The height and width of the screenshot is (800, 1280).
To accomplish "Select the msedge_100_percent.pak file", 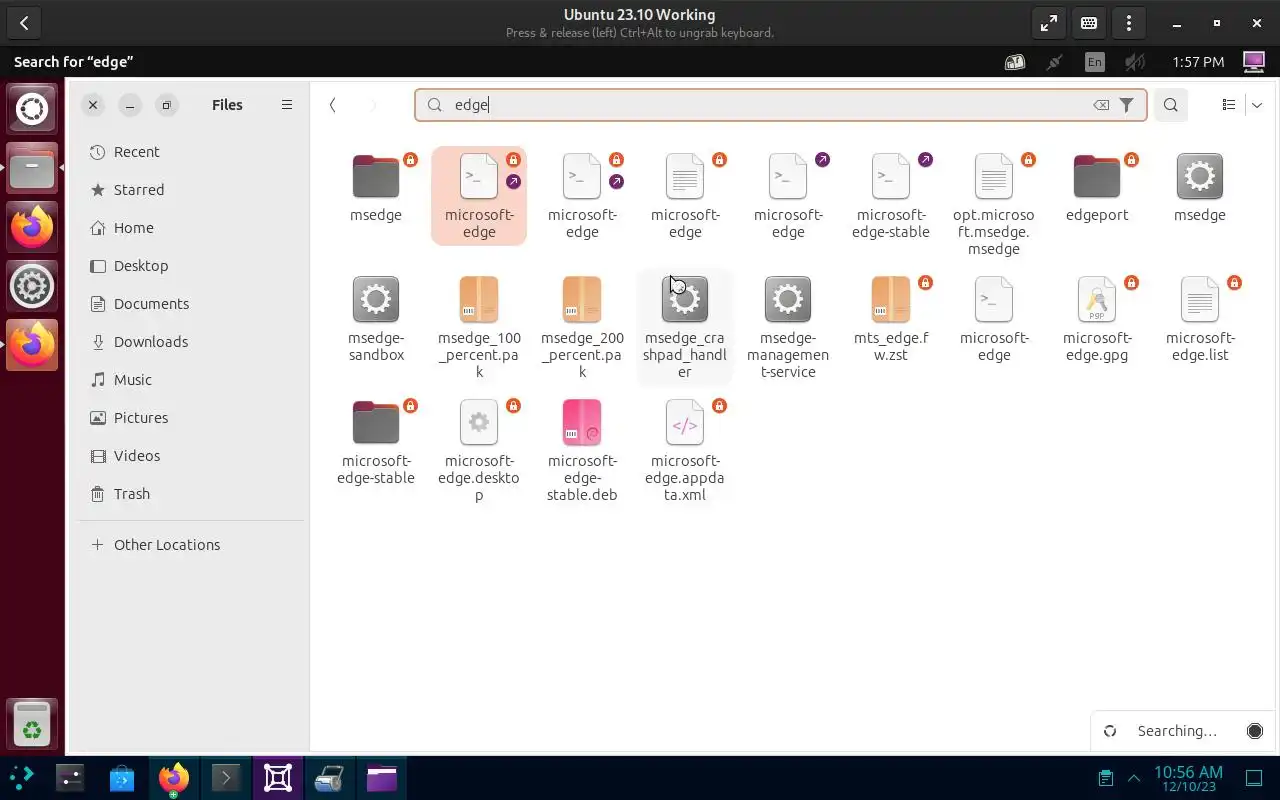I will click(479, 326).
